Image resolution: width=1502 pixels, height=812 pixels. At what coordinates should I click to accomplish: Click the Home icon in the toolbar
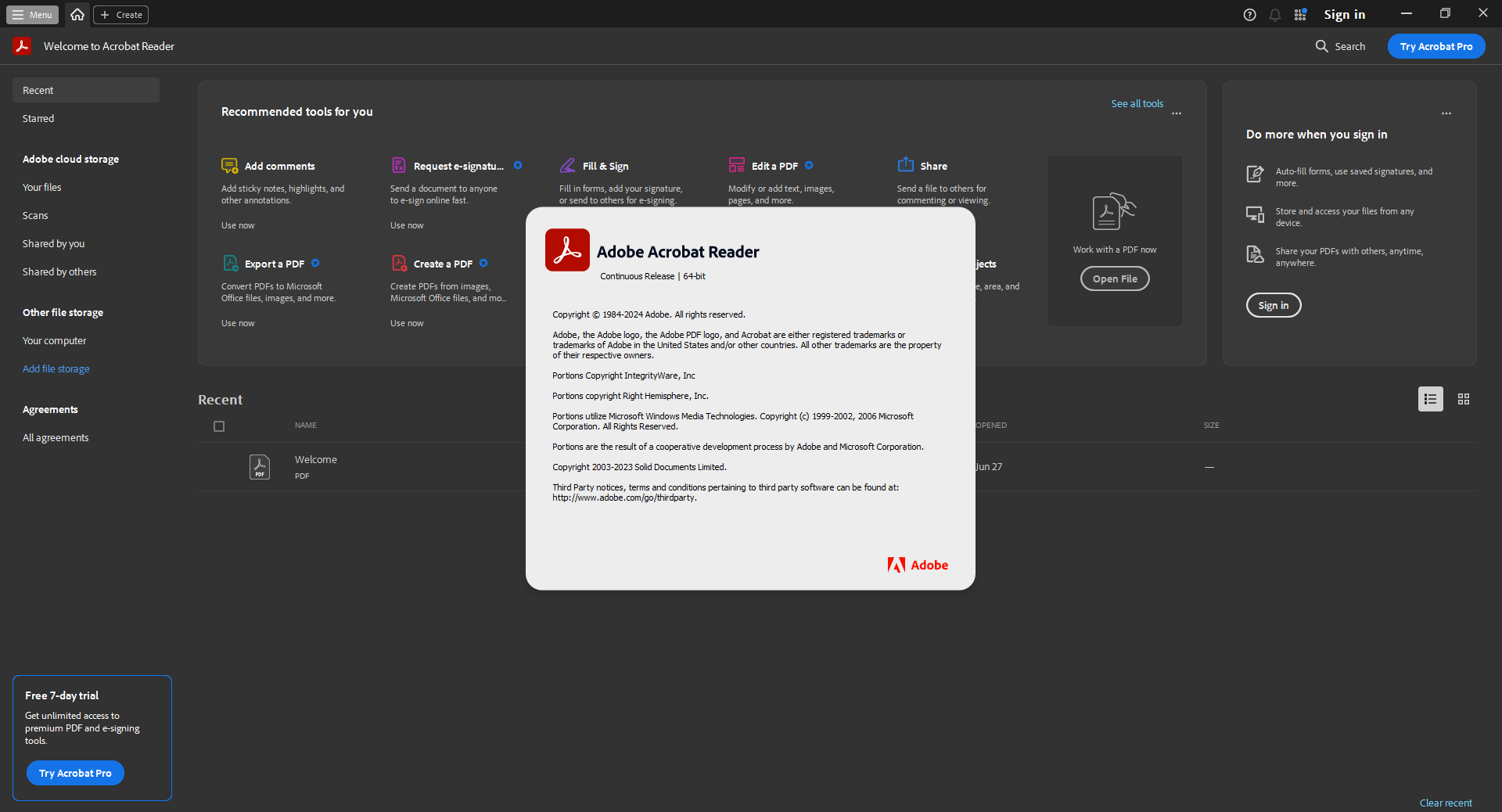click(77, 14)
